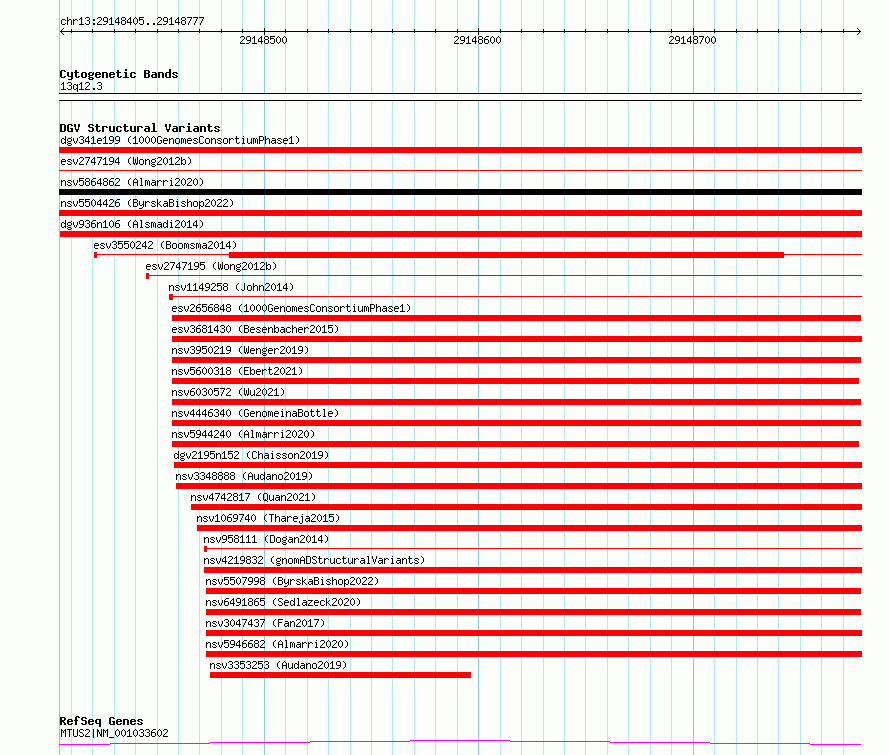Open the nsv3348888 (Audano2019) label
The width and height of the screenshot is (890, 755).
tap(244, 476)
